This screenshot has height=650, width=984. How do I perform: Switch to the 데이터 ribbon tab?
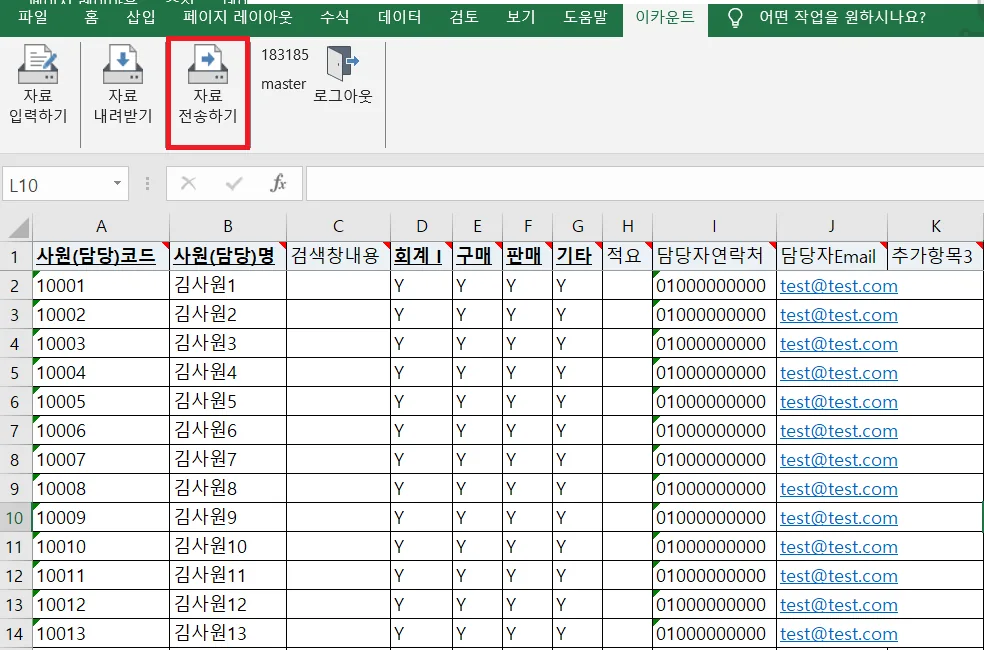pos(400,17)
